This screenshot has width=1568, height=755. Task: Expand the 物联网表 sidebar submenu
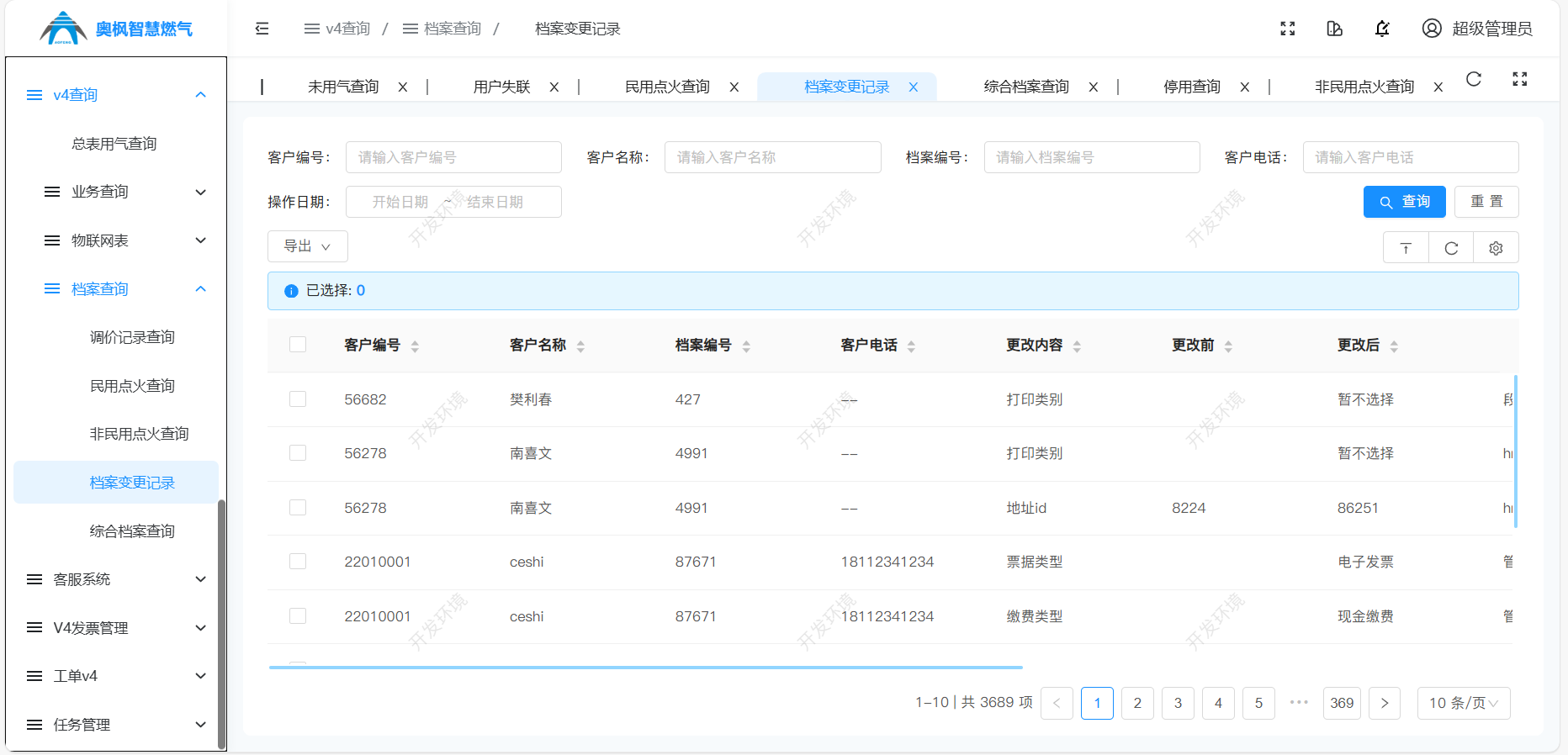(x=116, y=240)
